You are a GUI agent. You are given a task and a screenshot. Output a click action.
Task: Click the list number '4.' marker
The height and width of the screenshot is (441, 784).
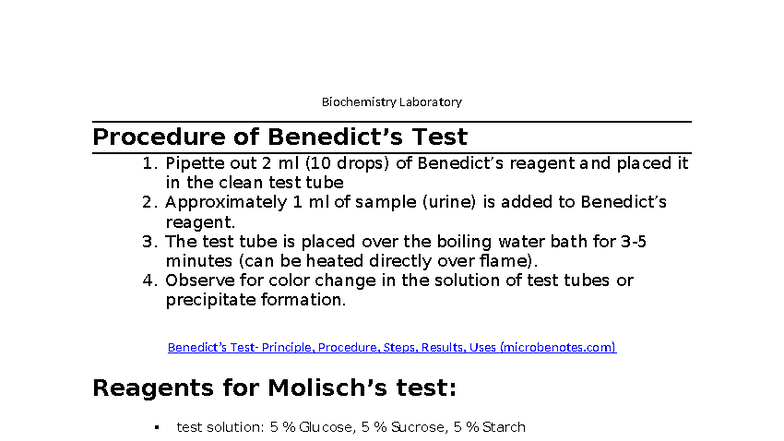(x=150, y=280)
